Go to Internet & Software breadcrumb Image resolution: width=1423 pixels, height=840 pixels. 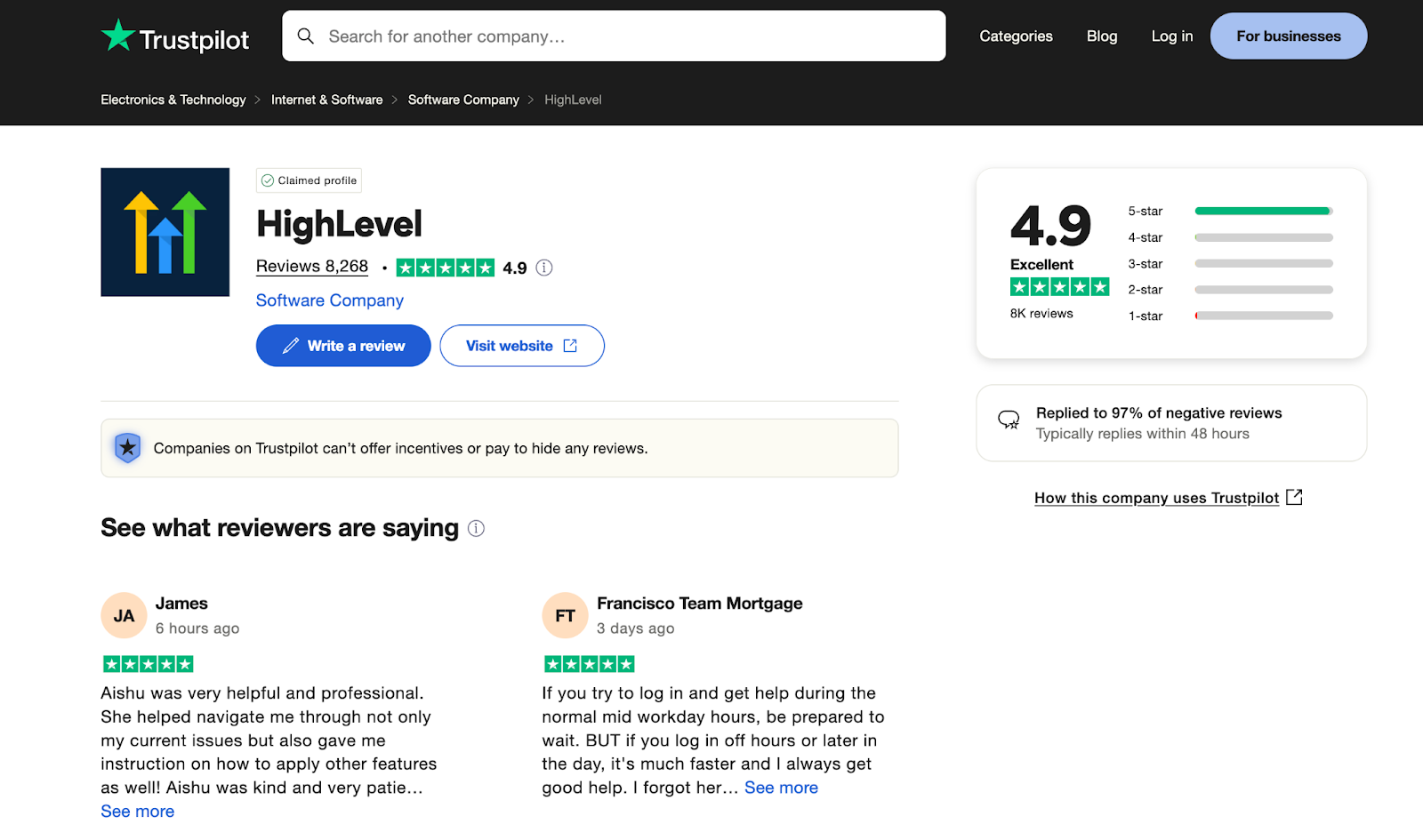click(327, 100)
